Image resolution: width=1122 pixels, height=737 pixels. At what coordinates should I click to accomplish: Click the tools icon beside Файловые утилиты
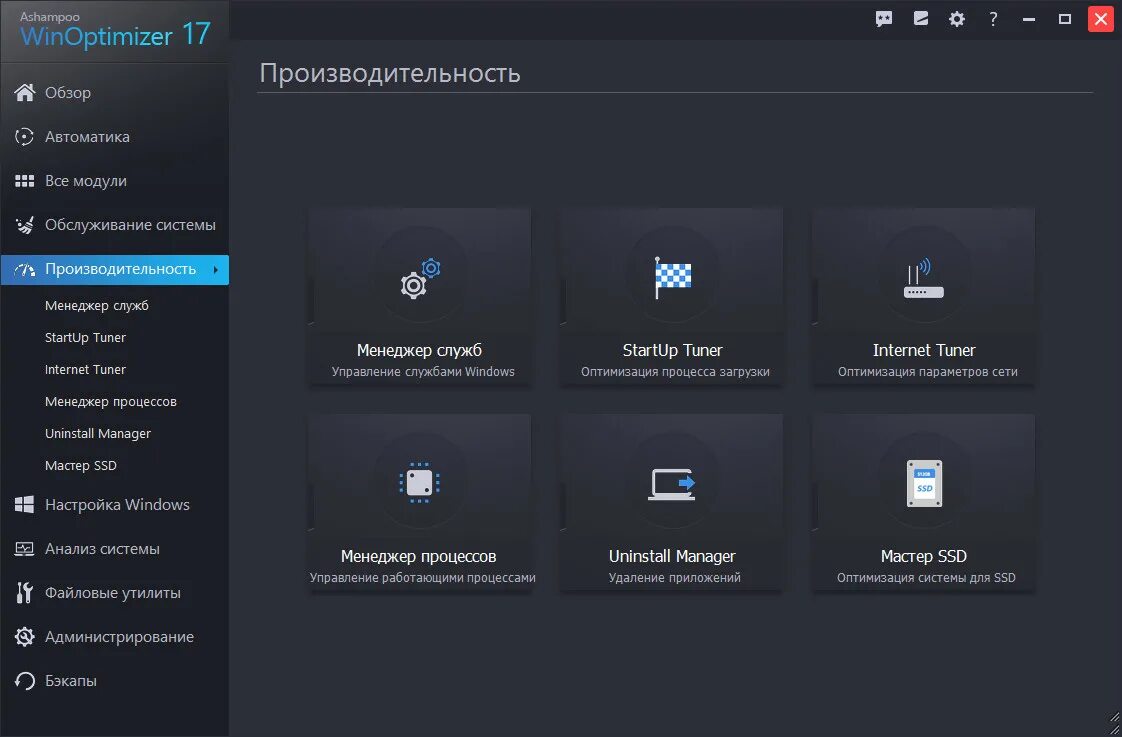point(24,593)
